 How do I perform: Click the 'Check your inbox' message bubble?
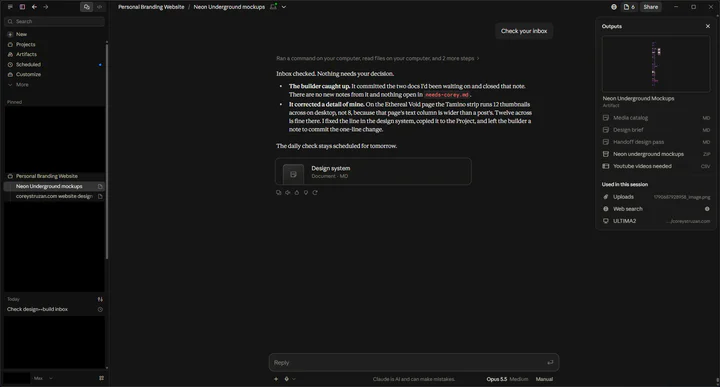pyautogui.click(x=524, y=31)
